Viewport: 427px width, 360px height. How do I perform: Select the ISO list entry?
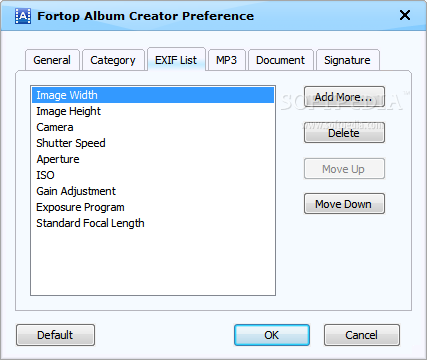(153, 175)
